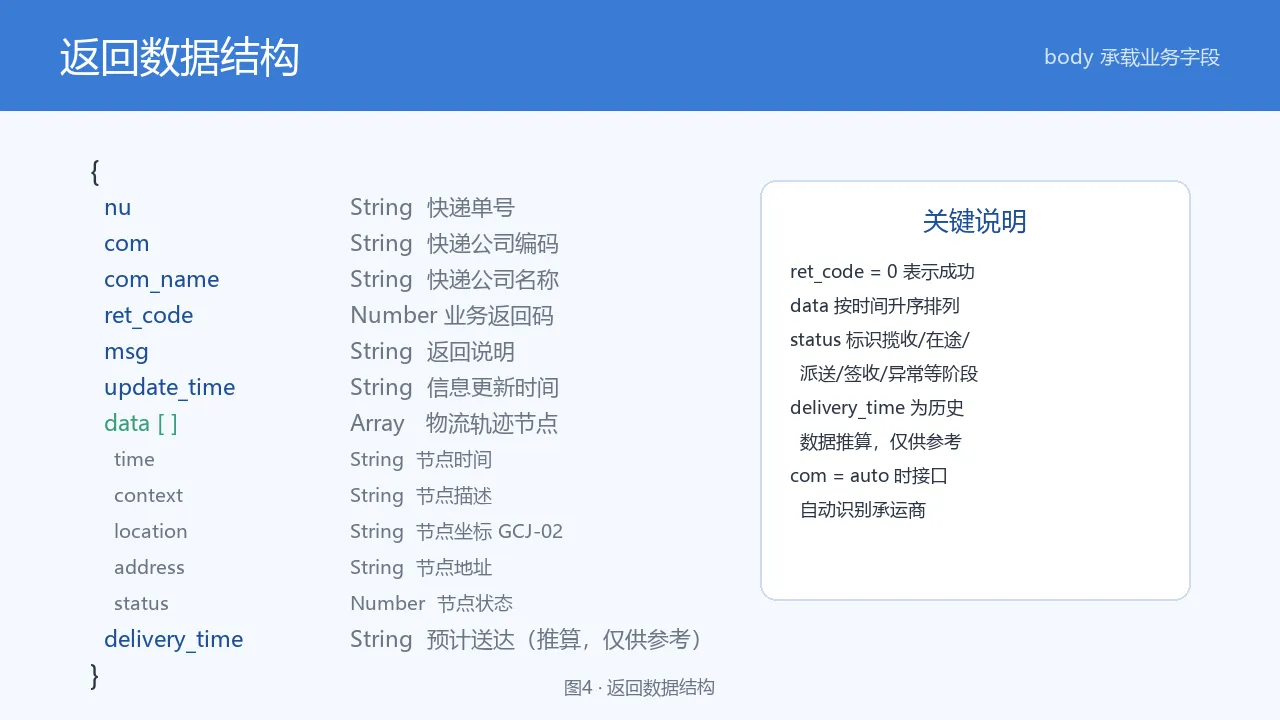
Task: Select the msg field name
Action: tap(126, 352)
